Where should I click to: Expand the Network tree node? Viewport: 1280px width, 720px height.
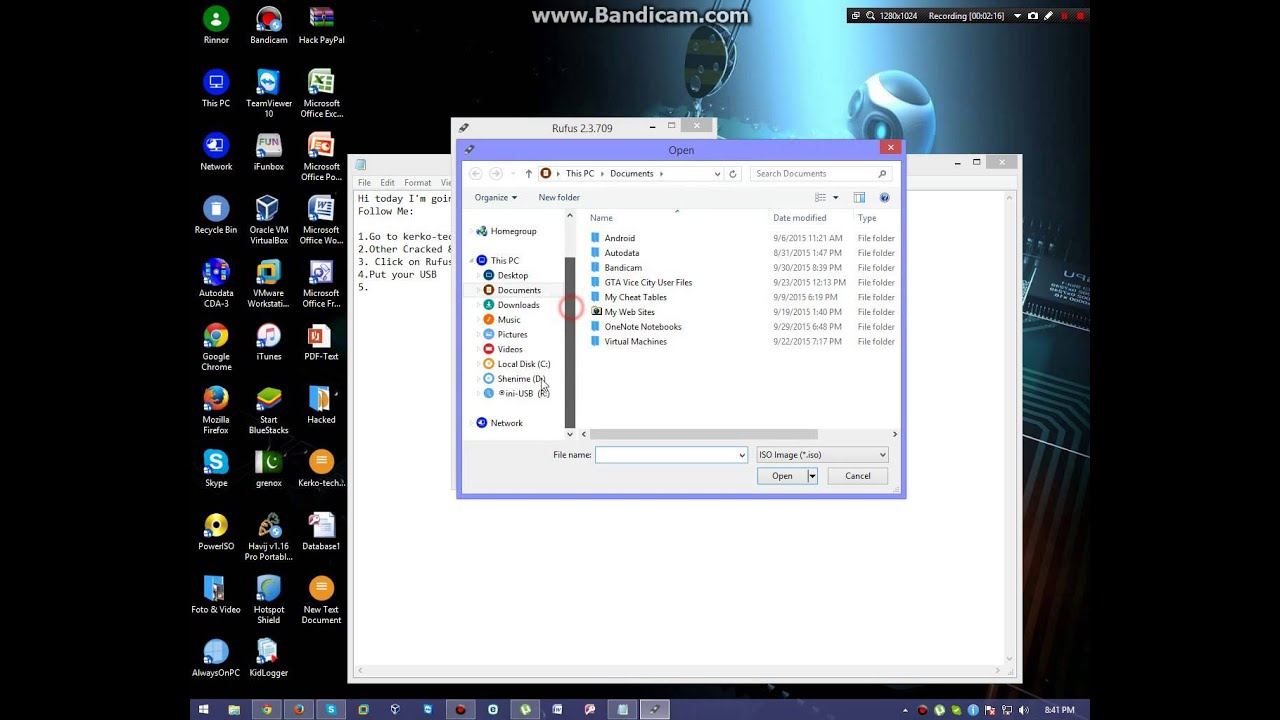[472, 423]
